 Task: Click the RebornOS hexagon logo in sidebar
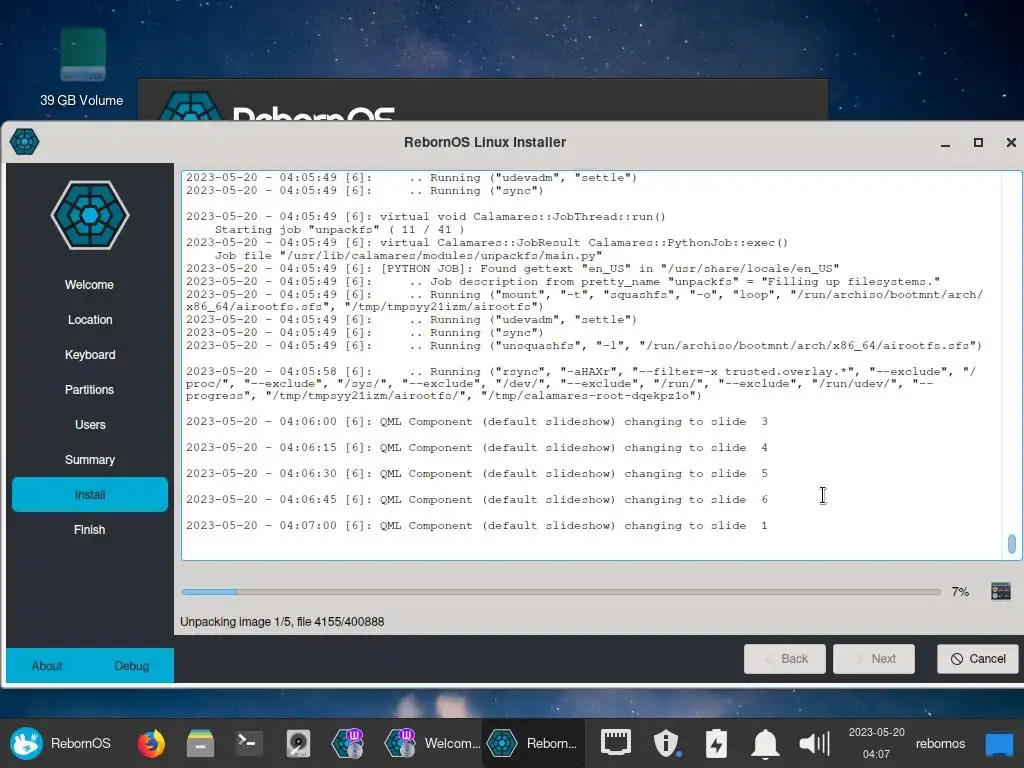90,215
